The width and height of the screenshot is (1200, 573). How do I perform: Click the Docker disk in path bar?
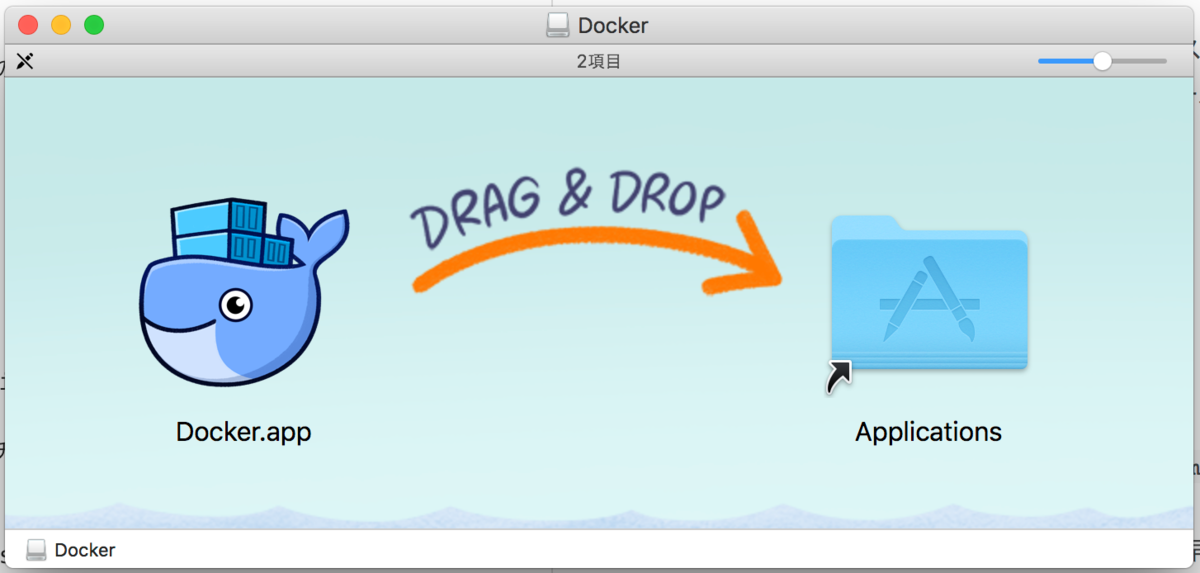click(x=37, y=550)
